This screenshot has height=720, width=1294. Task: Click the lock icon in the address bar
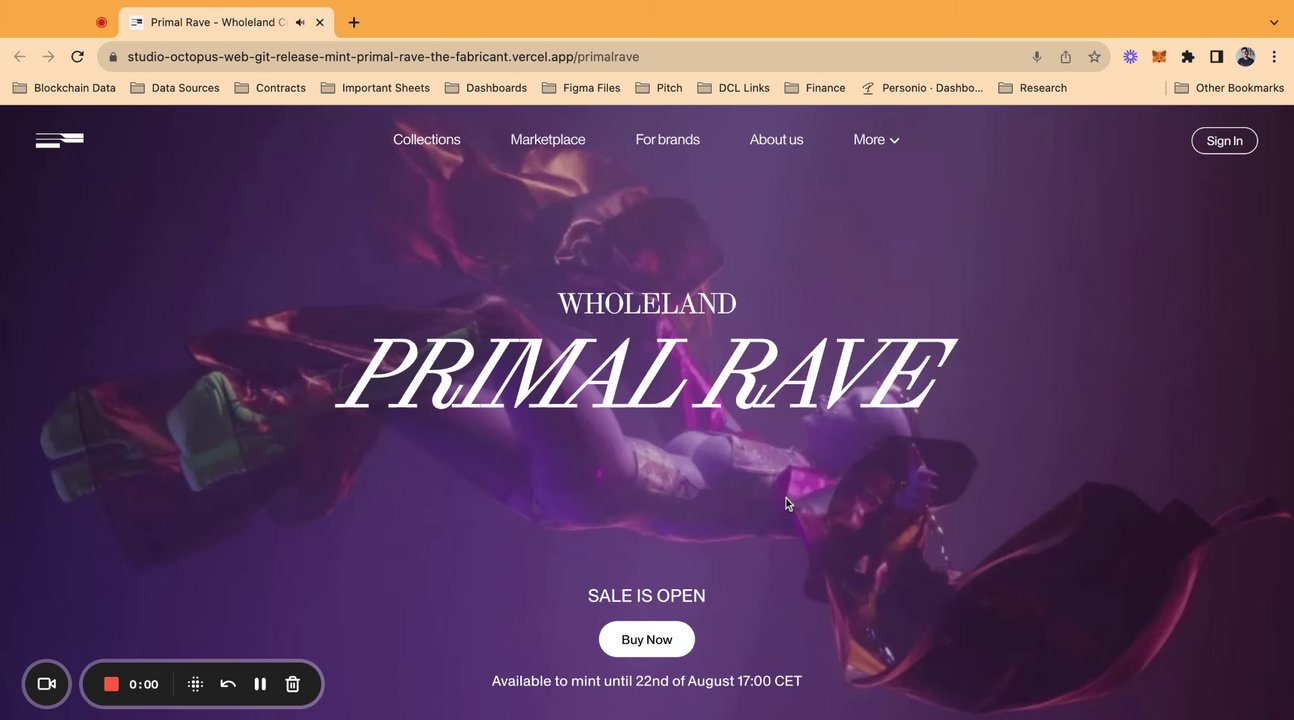tap(112, 57)
